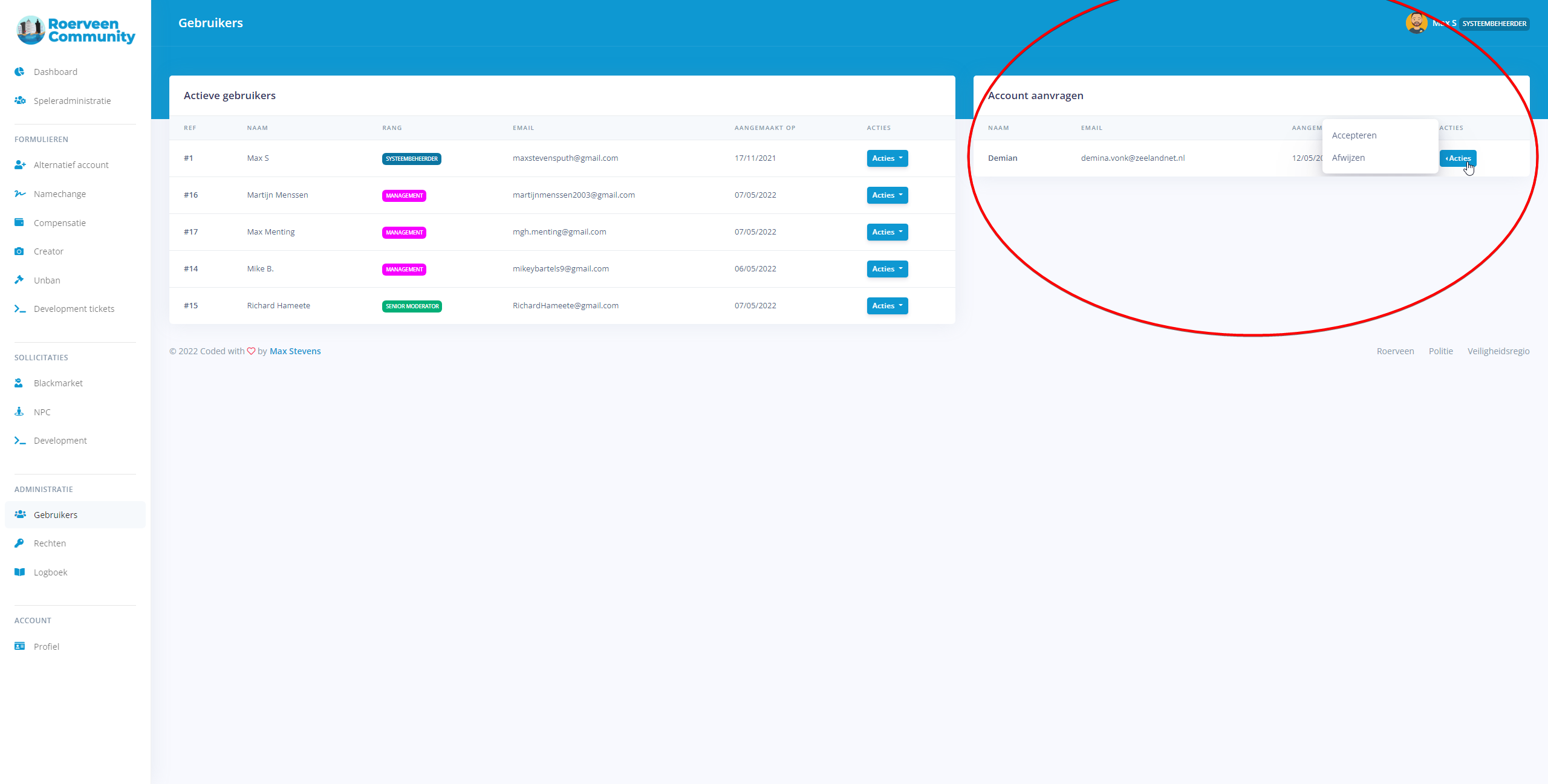Click the Logboek book icon
Image resolution: width=1548 pixels, height=784 pixels.
(x=19, y=572)
